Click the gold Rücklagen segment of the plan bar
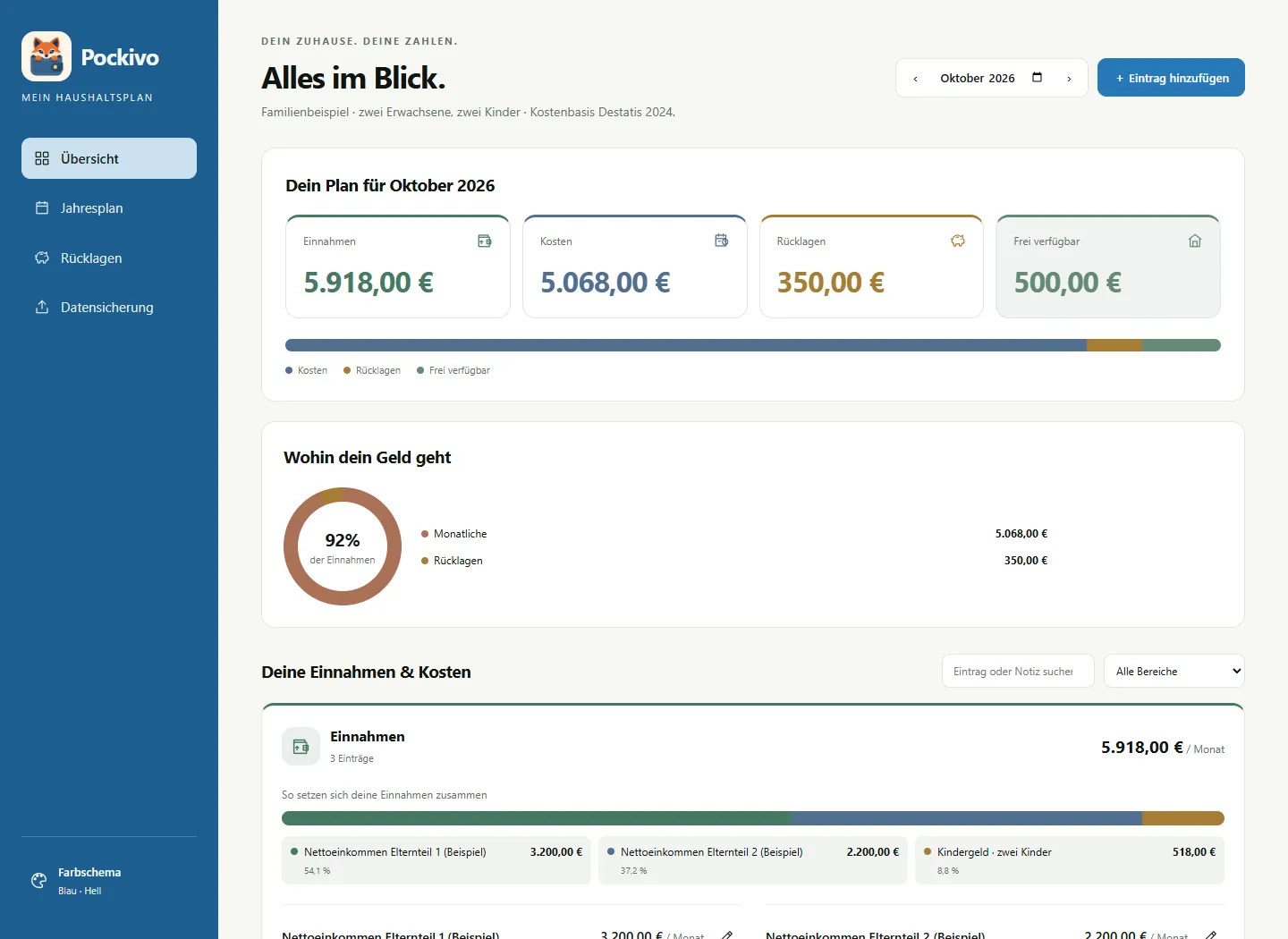The height and width of the screenshot is (939, 1288). 1114,345
